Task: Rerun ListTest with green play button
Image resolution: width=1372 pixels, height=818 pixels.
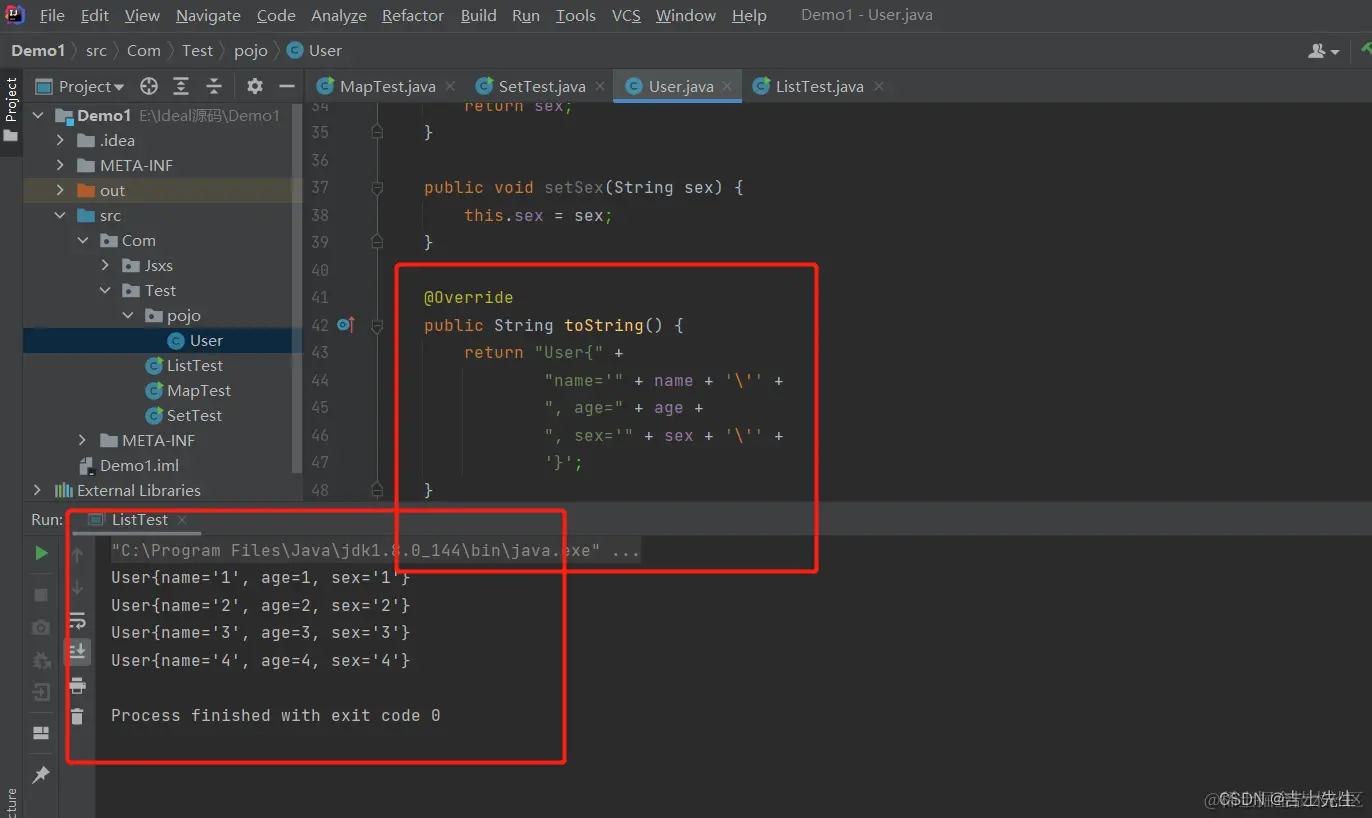Action: pyautogui.click(x=41, y=553)
